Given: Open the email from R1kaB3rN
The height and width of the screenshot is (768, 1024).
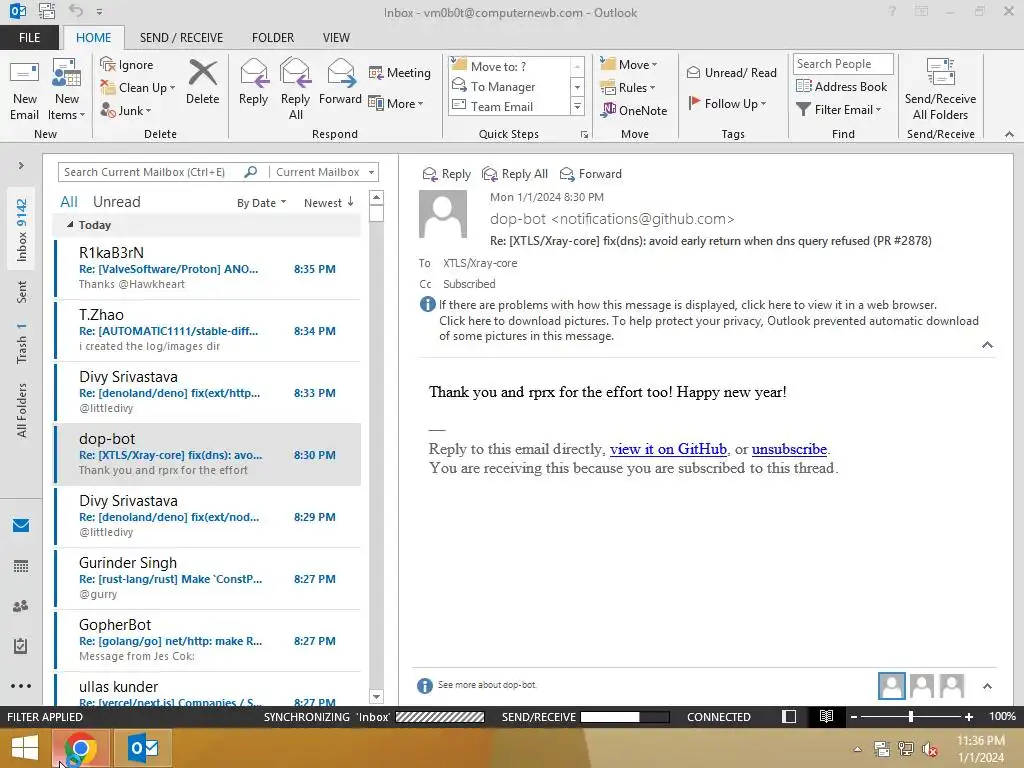Looking at the screenshot, I should coord(208,268).
